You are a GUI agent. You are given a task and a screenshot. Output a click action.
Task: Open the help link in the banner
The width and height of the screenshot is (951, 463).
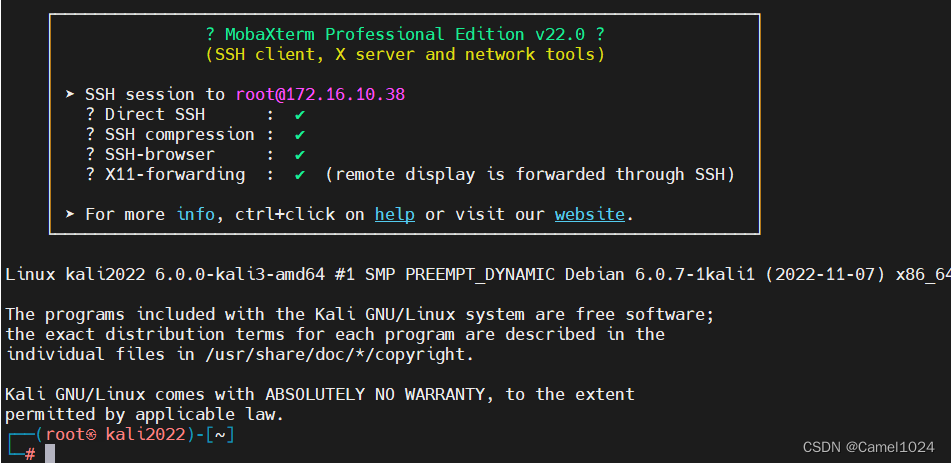(x=394, y=214)
